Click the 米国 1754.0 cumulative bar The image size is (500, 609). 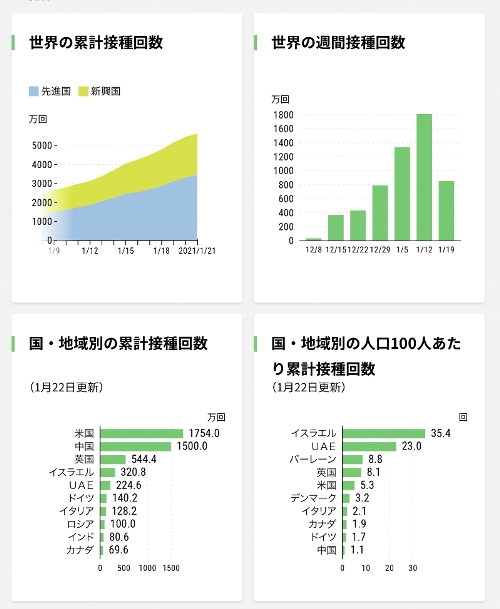click(141, 433)
